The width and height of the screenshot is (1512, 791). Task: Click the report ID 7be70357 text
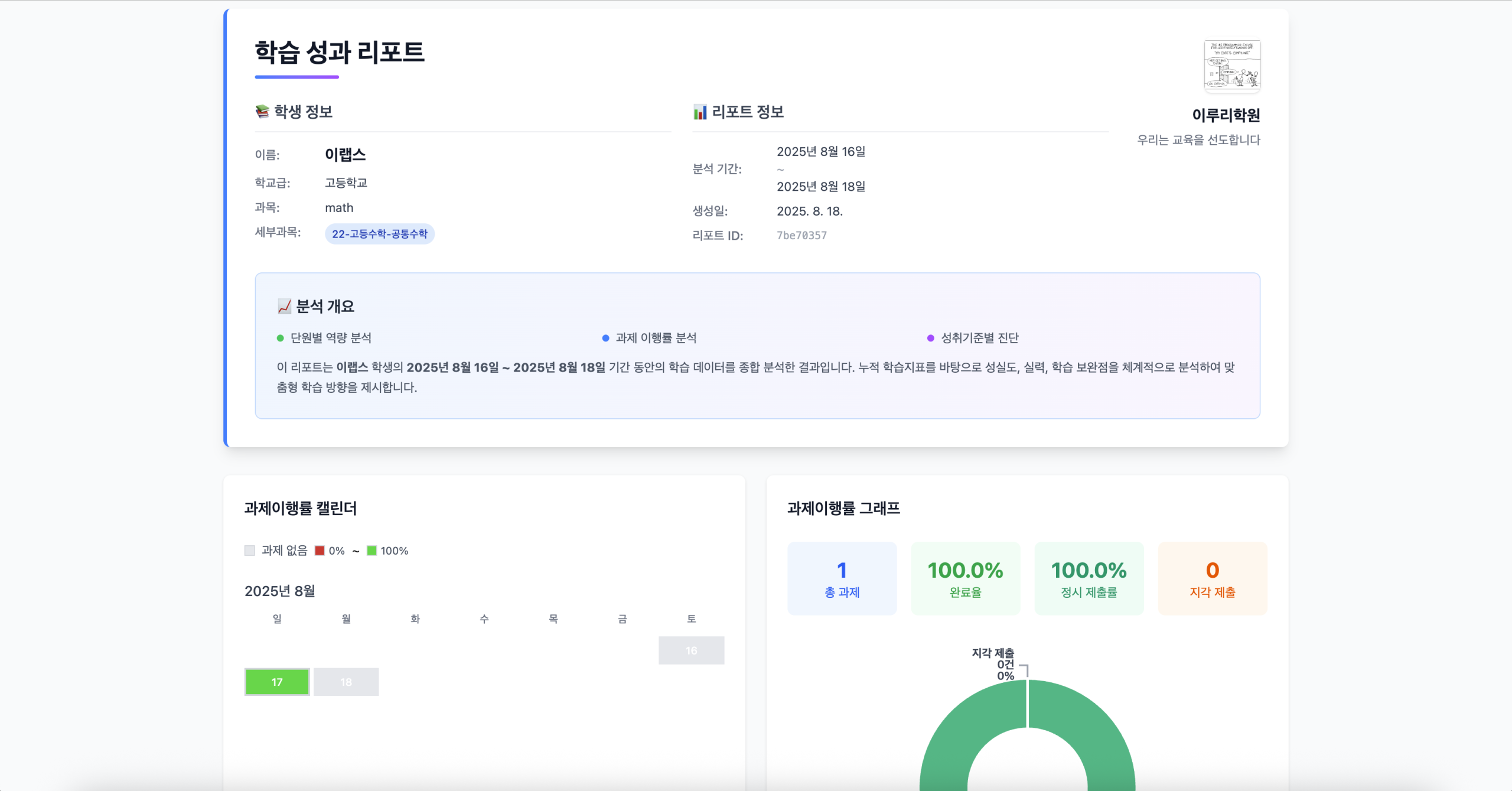point(801,235)
